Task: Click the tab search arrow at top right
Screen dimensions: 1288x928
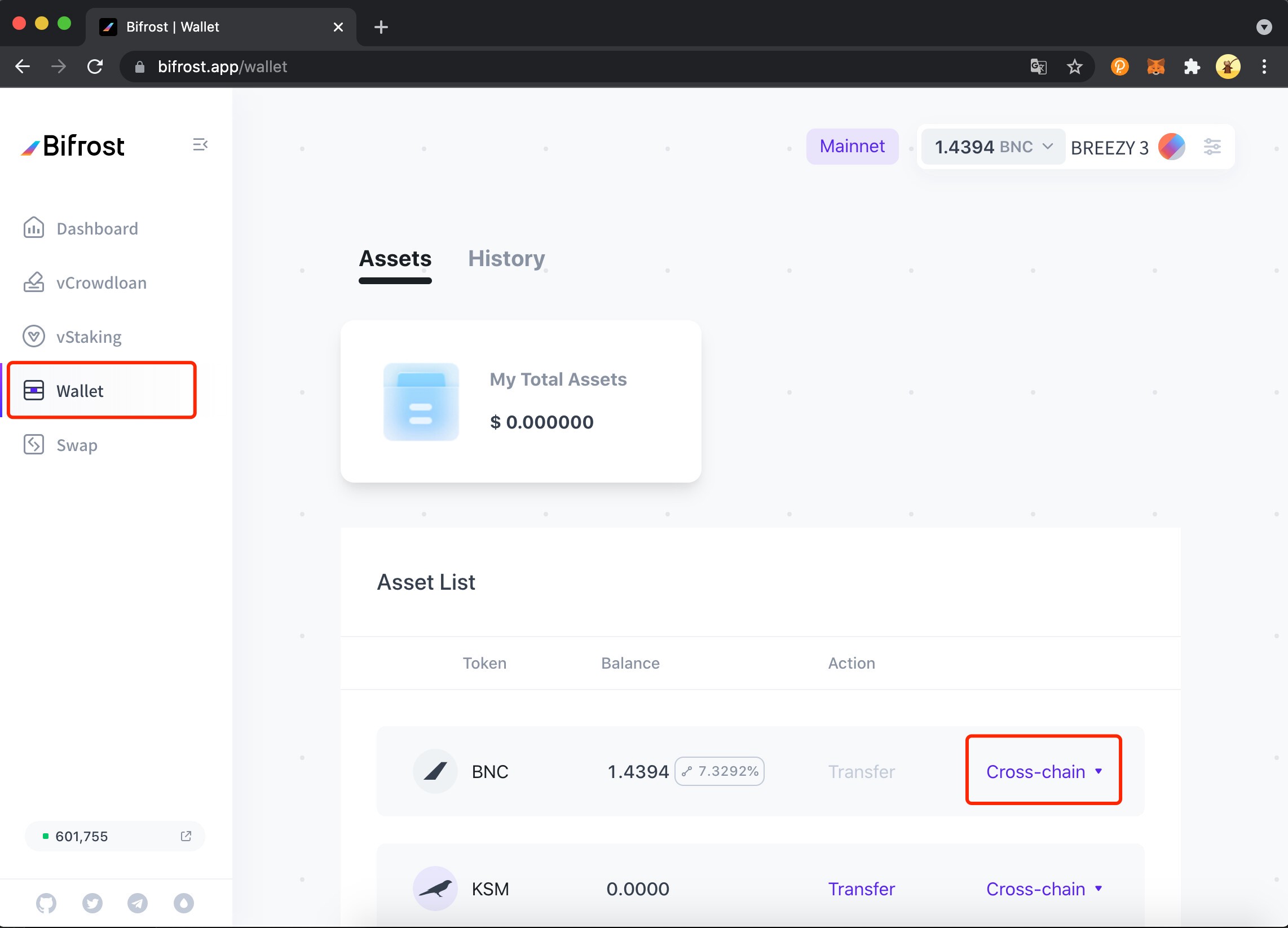Action: [1264, 26]
